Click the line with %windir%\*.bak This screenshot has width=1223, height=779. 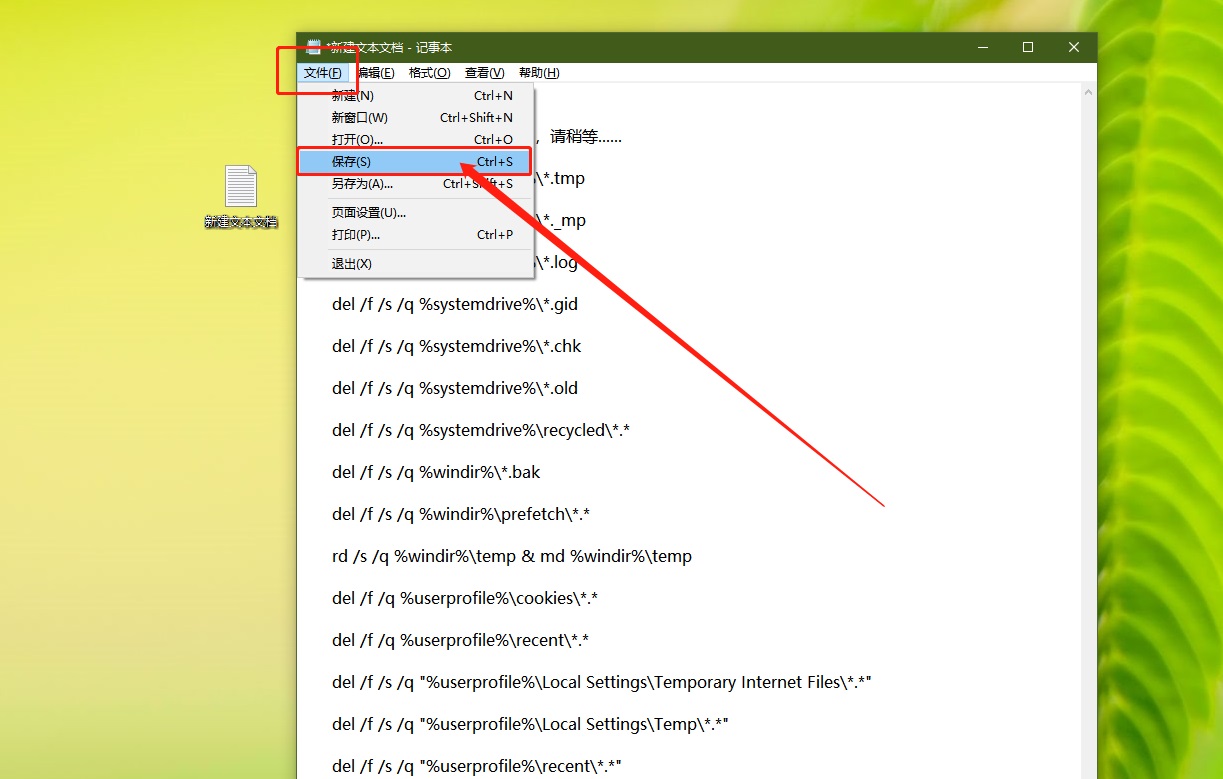coord(436,472)
